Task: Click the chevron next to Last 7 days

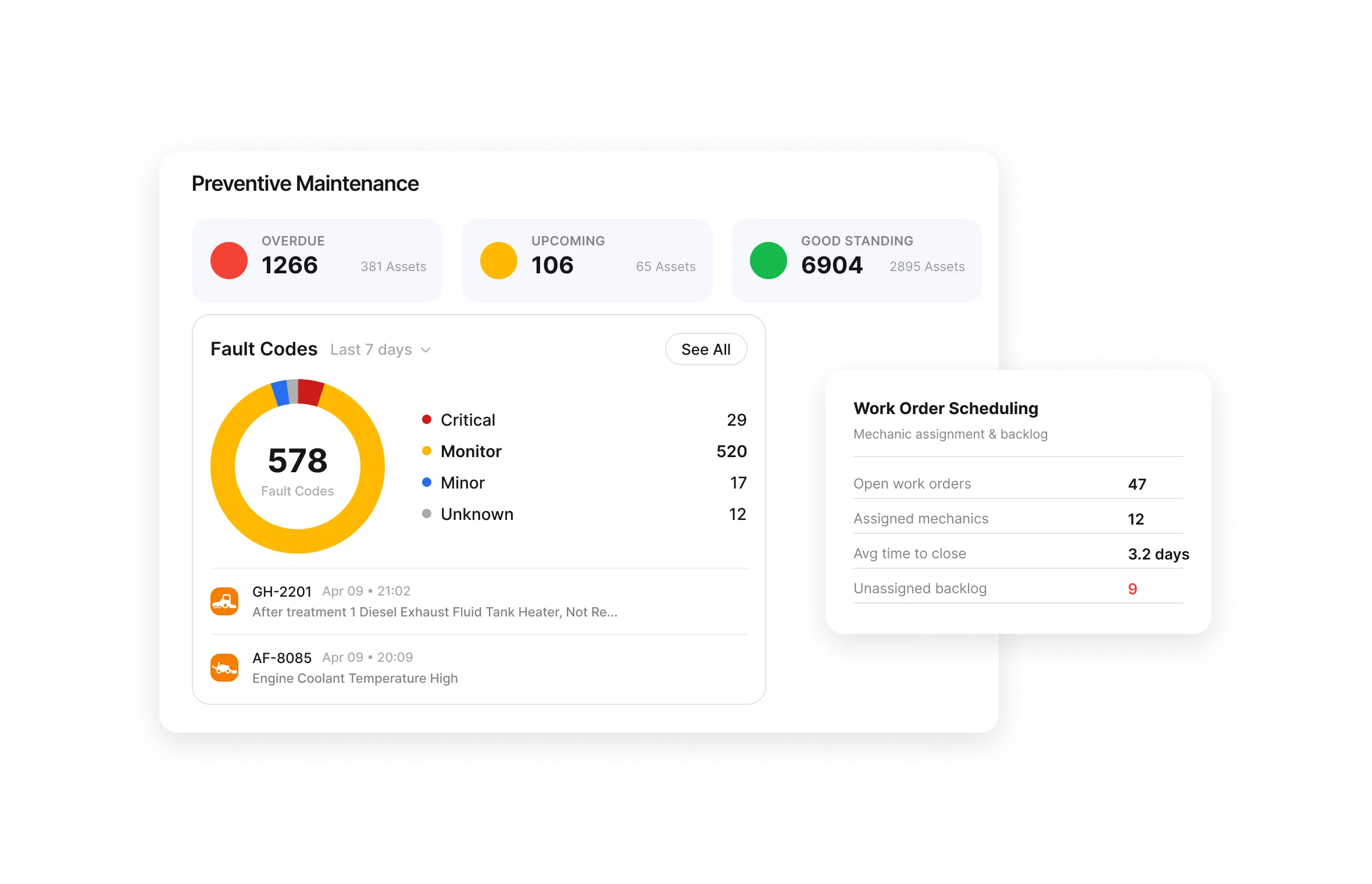Action: [426, 350]
